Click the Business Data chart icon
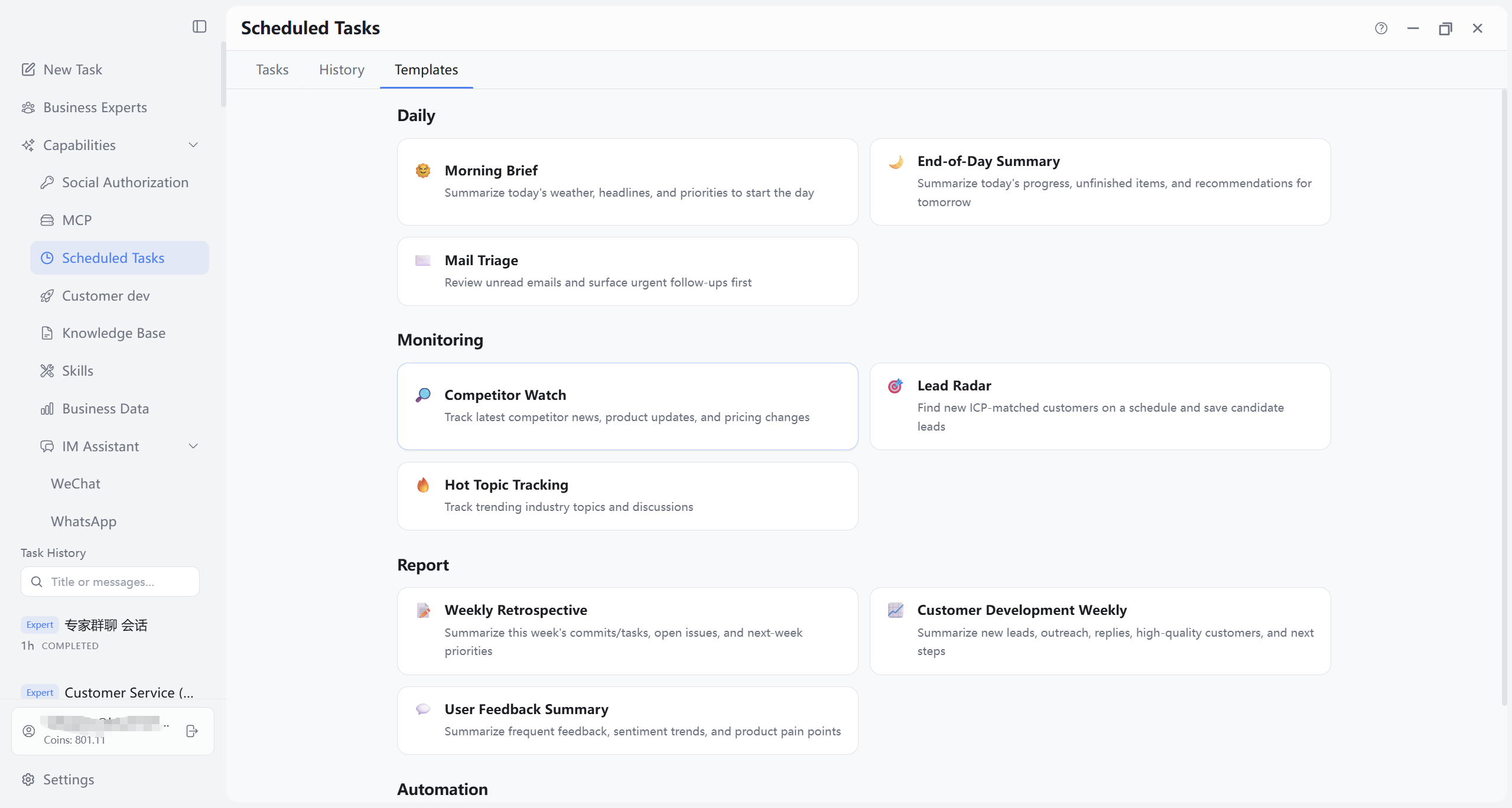The width and height of the screenshot is (1512, 808). pos(47,409)
